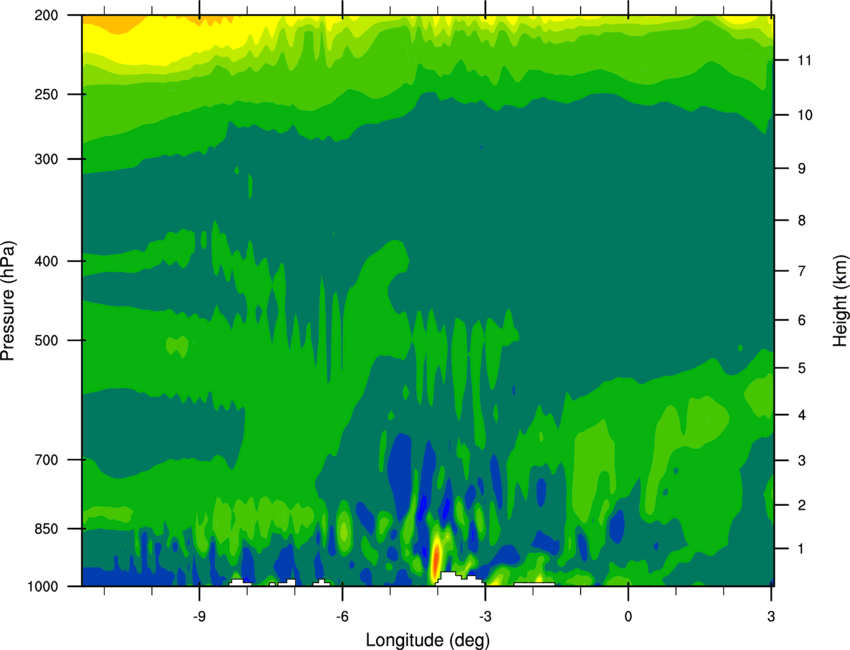
Task: Pick the 4 km height tick label
Action: coord(802,415)
